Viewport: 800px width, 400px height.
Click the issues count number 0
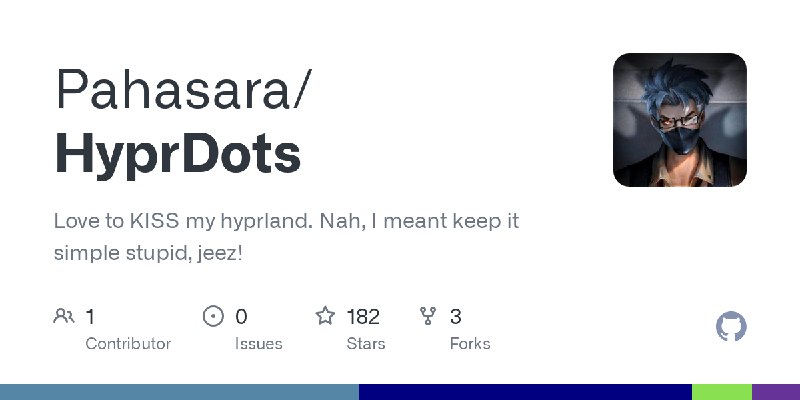[241, 317]
